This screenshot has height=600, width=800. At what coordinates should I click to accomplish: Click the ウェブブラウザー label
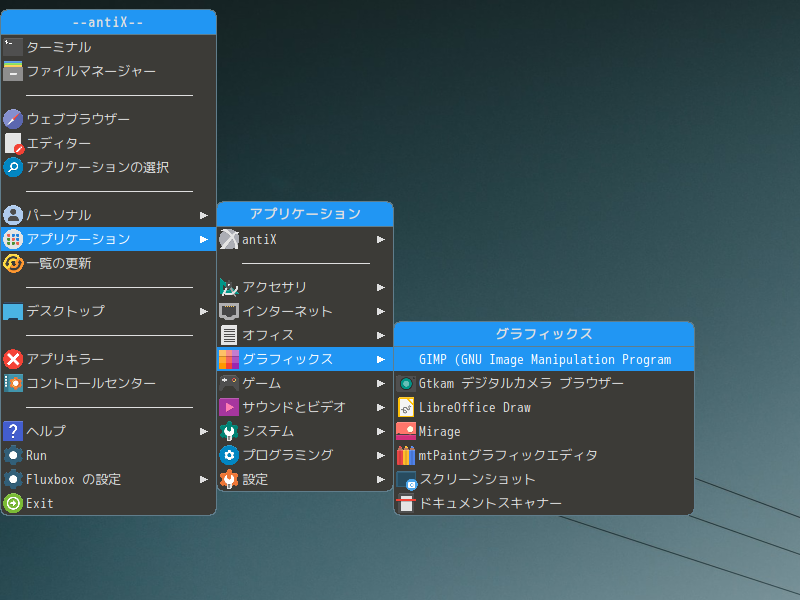click(78, 119)
